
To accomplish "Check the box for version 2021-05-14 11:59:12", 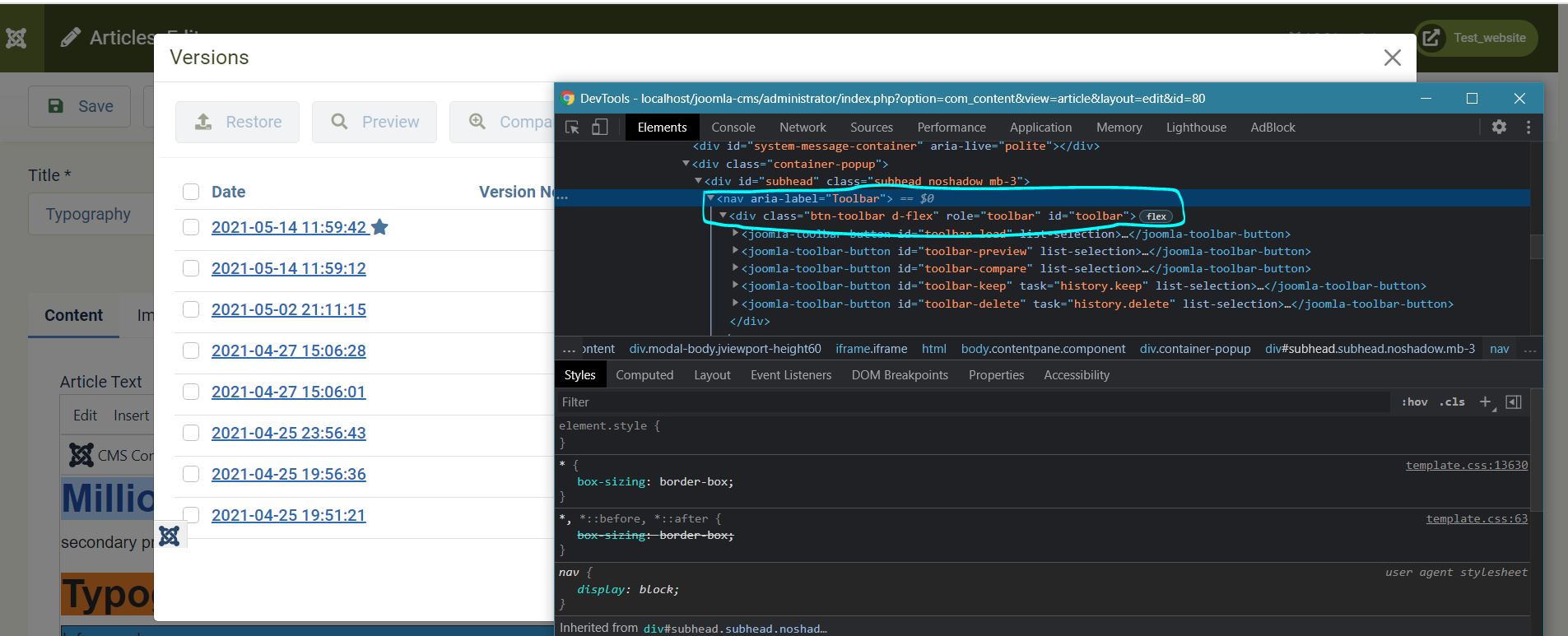I will coord(191,268).
